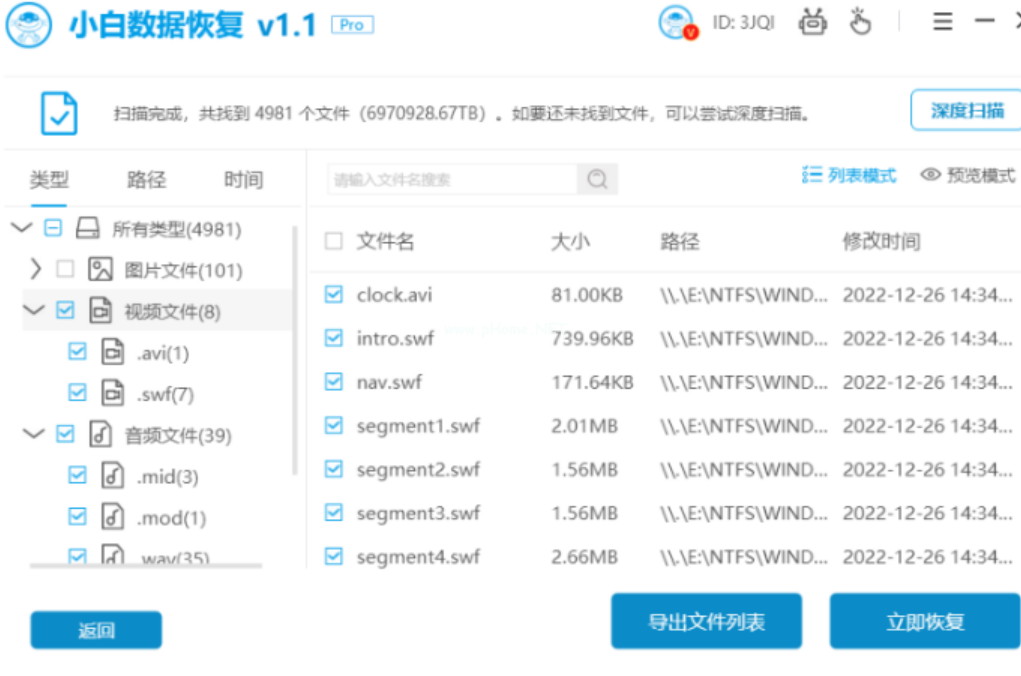Switch to the 路径 tab
The width and height of the screenshot is (1021, 676).
pos(146,180)
